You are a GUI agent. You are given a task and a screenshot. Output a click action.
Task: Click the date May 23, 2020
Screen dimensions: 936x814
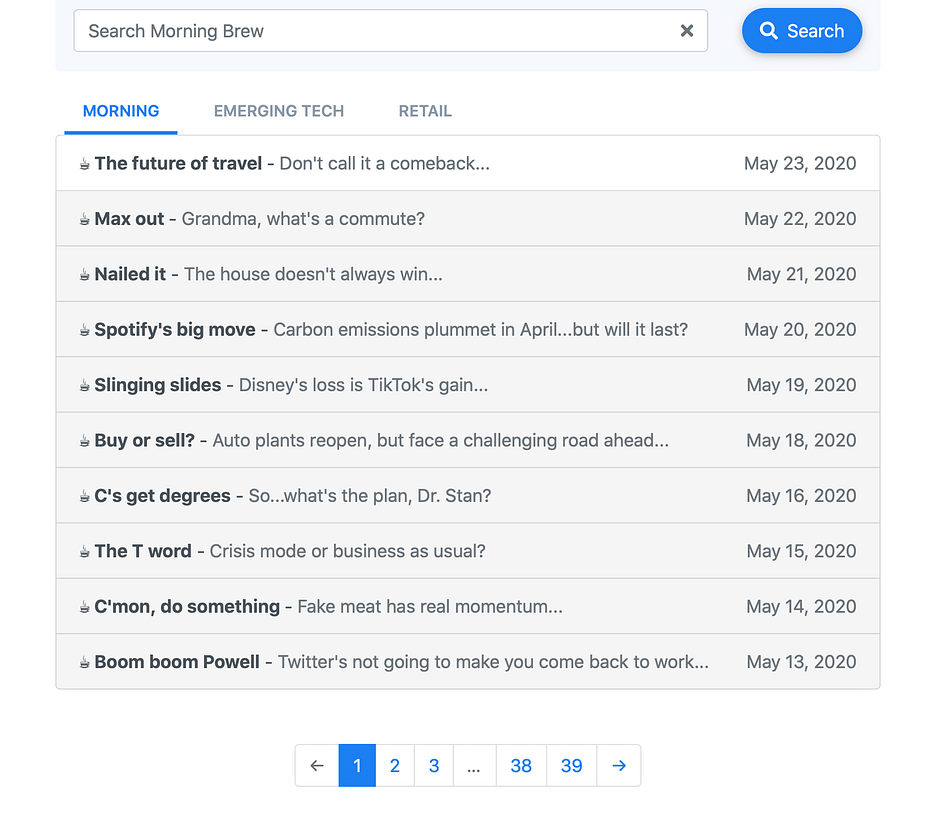tap(800, 163)
